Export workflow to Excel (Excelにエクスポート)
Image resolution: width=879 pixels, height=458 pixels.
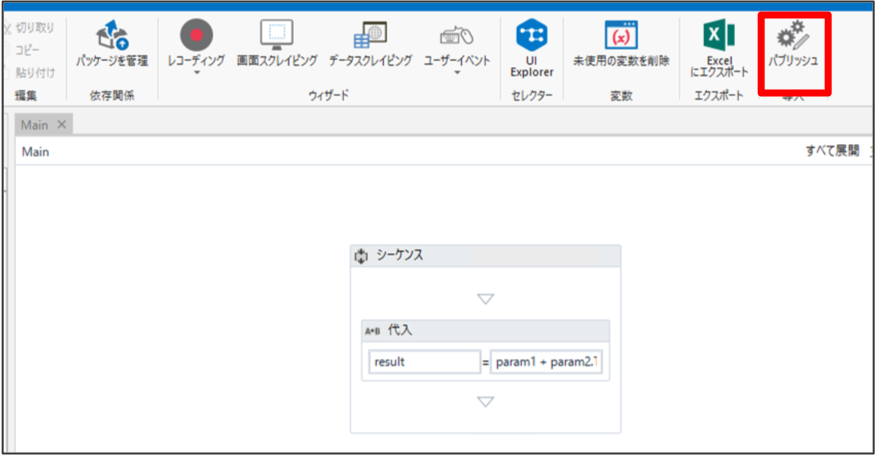(x=719, y=48)
